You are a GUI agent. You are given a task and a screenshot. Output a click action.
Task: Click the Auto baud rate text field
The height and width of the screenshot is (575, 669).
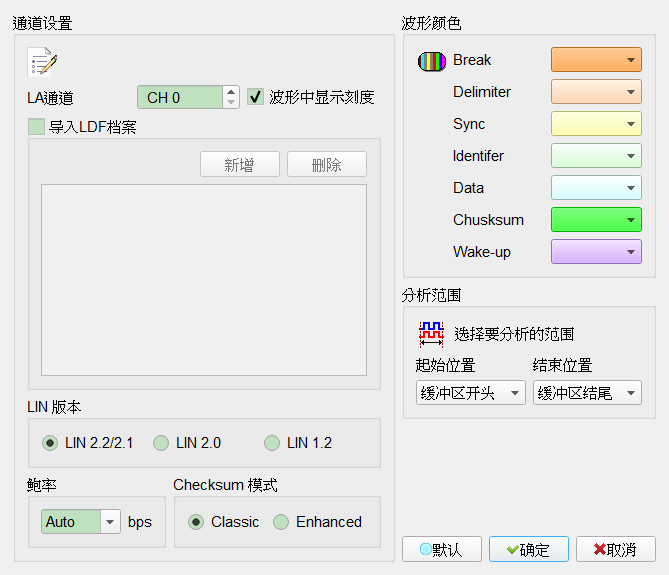pos(71,522)
